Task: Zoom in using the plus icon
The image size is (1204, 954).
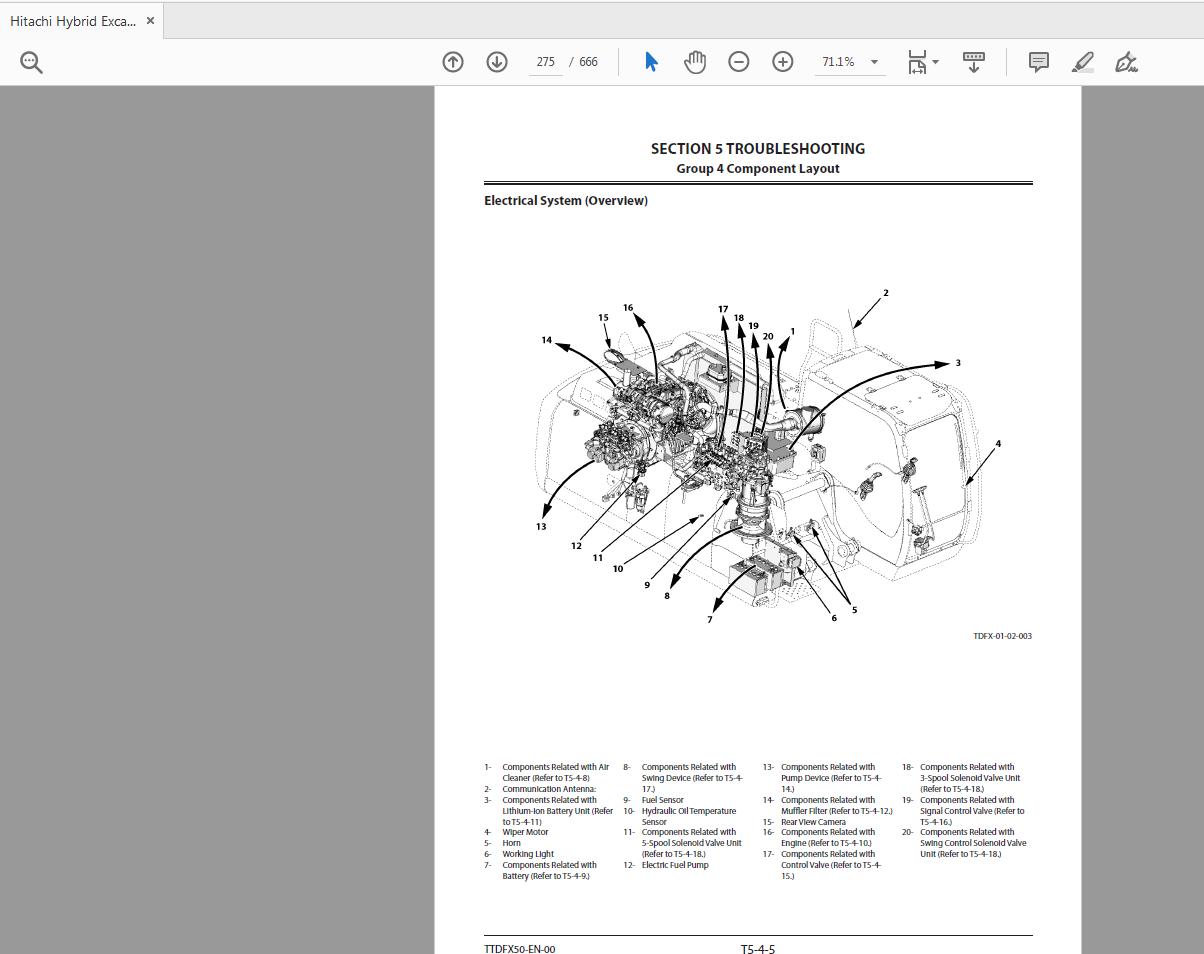Action: 783,61
